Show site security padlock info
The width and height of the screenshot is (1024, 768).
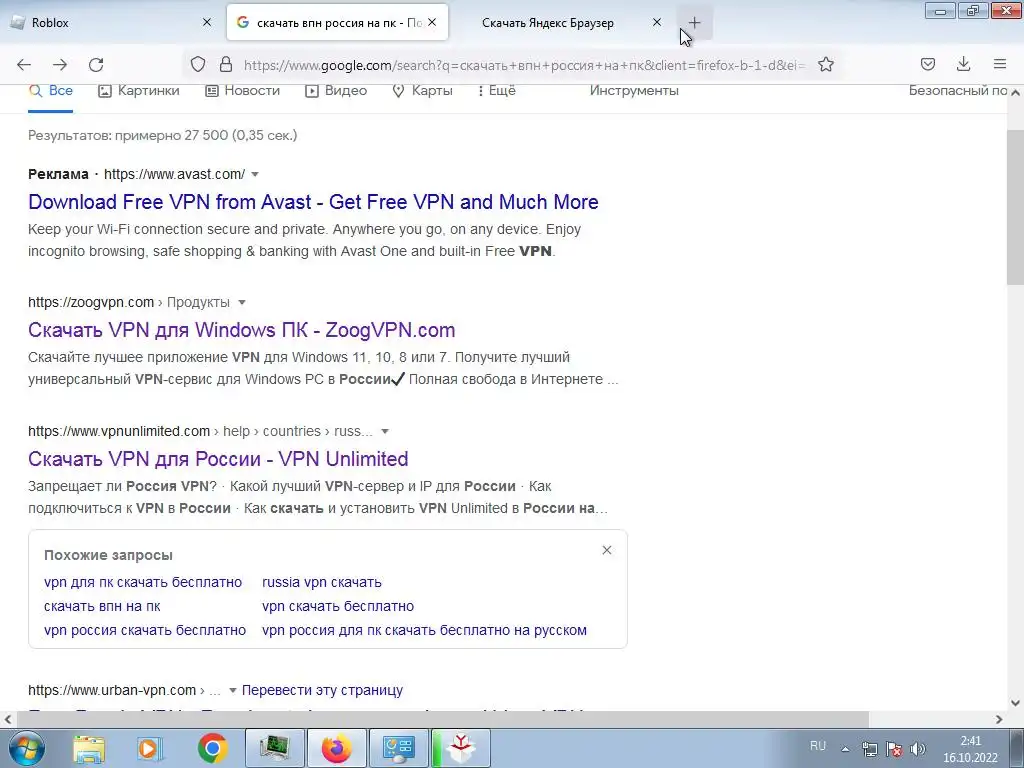click(x=226, y=64)
